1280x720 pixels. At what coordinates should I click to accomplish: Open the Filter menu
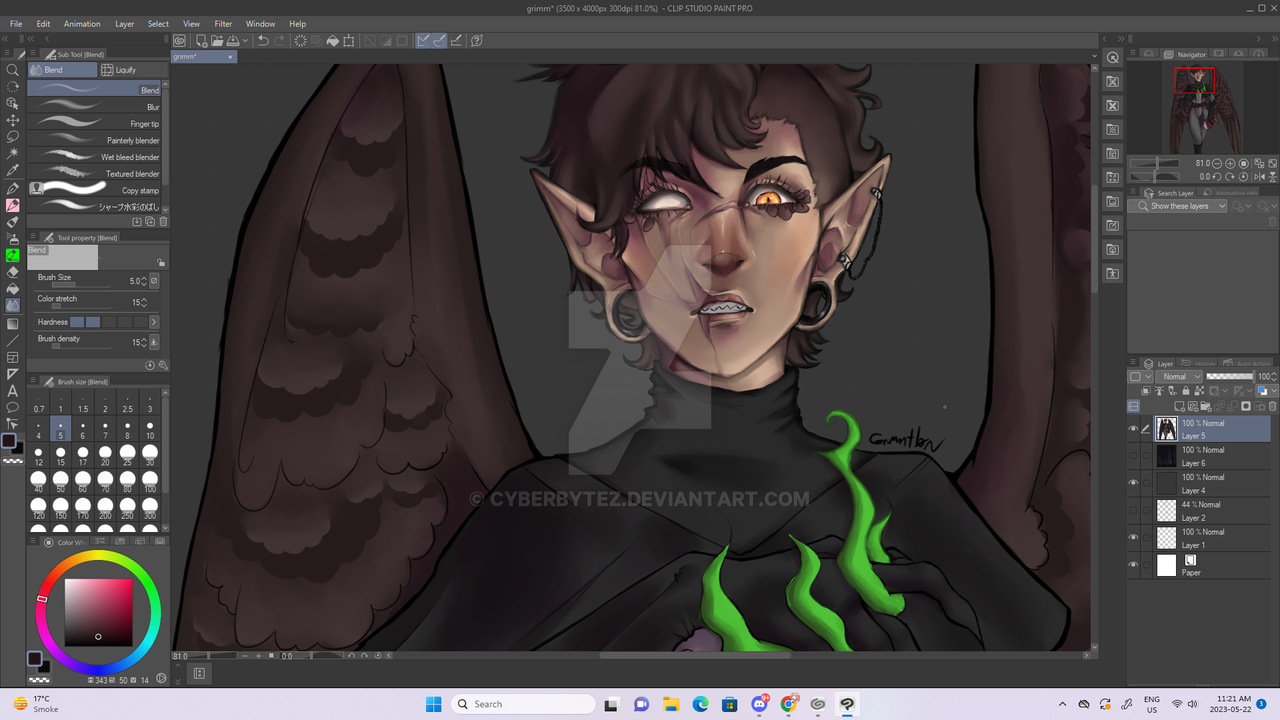(x=223, y=24)
